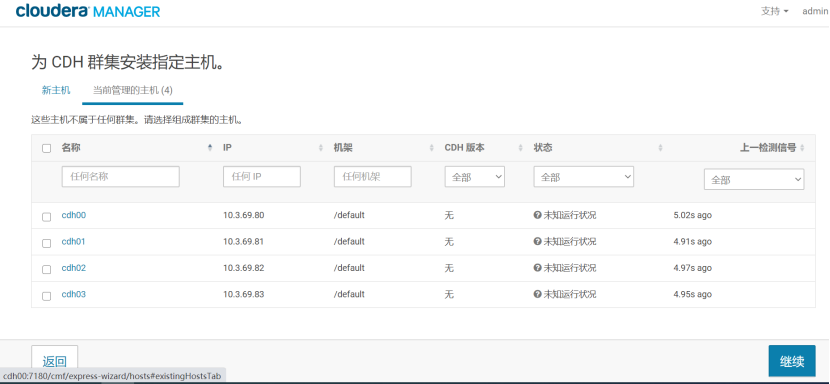Switch to the 新主机 tab
The image size is (830, 384).
click(56, 90)
